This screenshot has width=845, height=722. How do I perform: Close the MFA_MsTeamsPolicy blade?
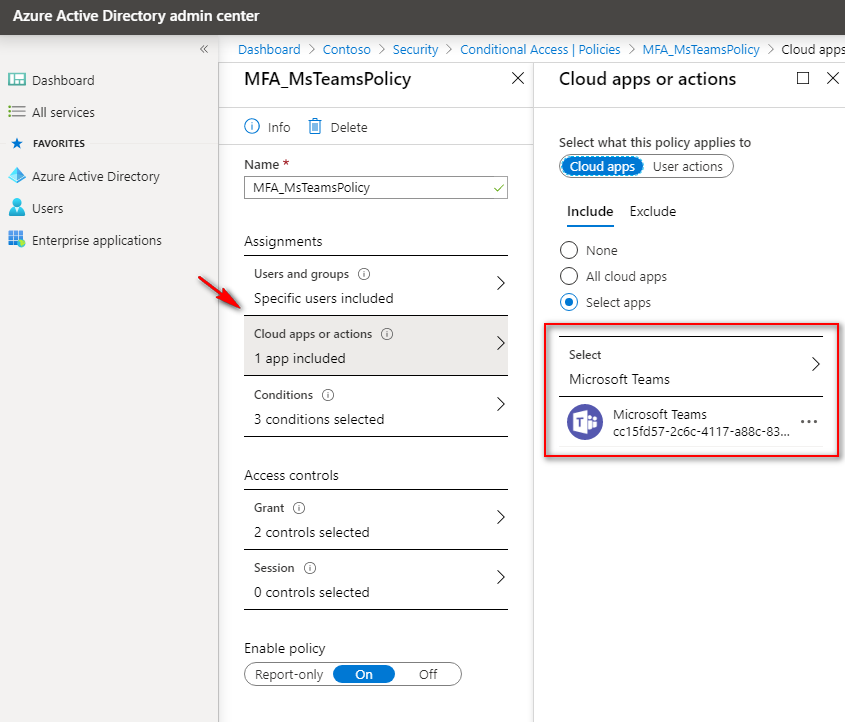click(518, 79)
